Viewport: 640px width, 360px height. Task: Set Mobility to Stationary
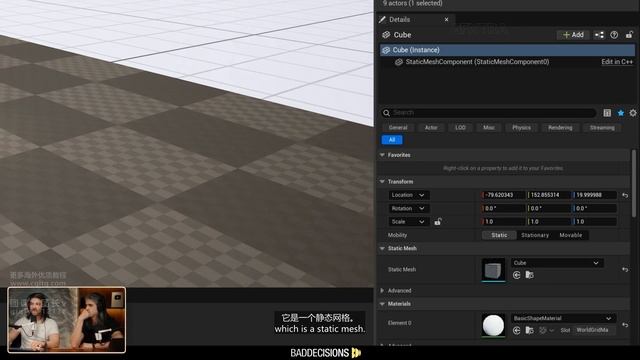[x=535, y=235]
